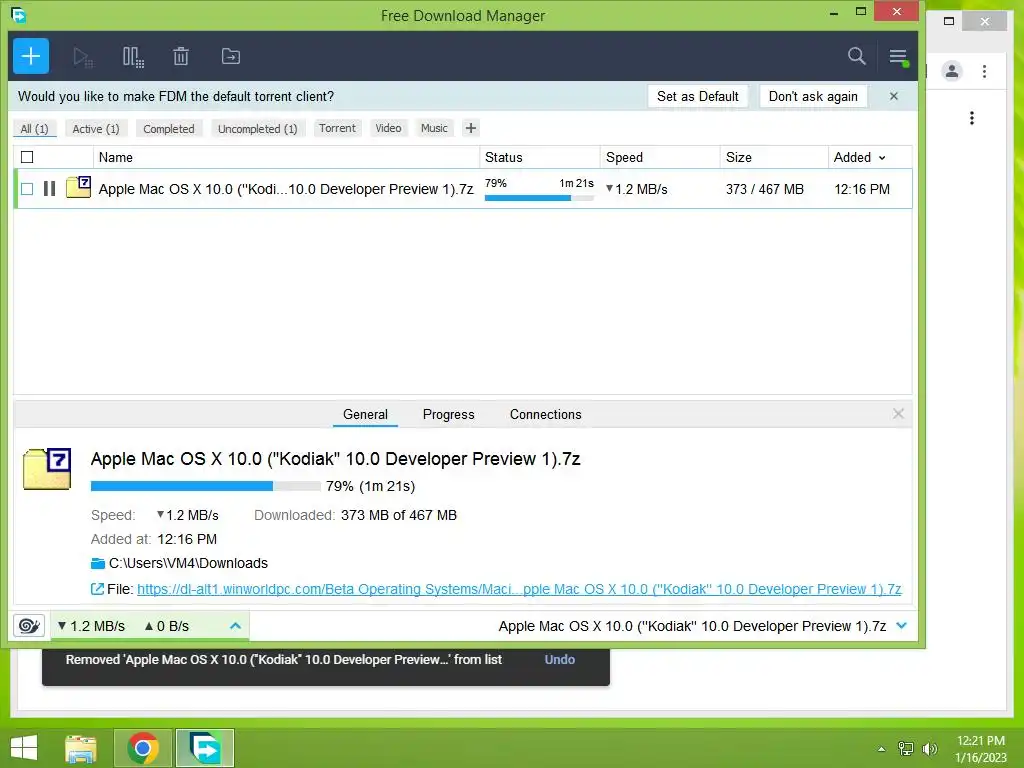Click the large 7z archive icon in General panel
Image resolution: width=1024 pixels, height=768 pixels.
tap(47, 468)
